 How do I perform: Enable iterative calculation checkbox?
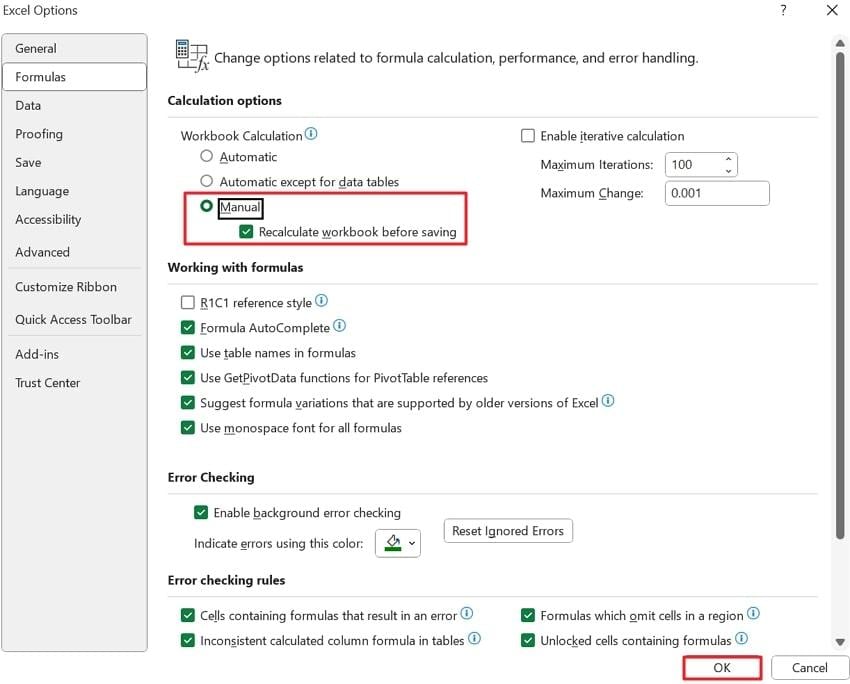(528, 135)
